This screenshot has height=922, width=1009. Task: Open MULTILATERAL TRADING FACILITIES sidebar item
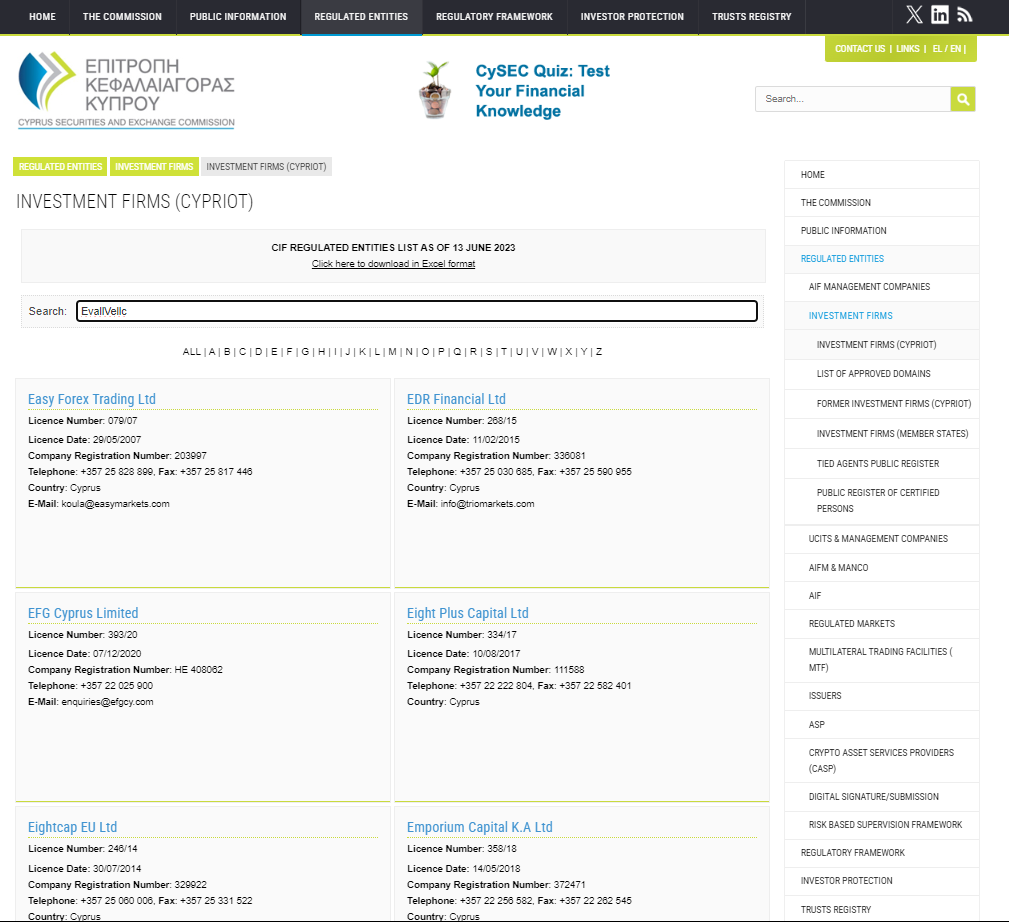[x=882, y=659]
